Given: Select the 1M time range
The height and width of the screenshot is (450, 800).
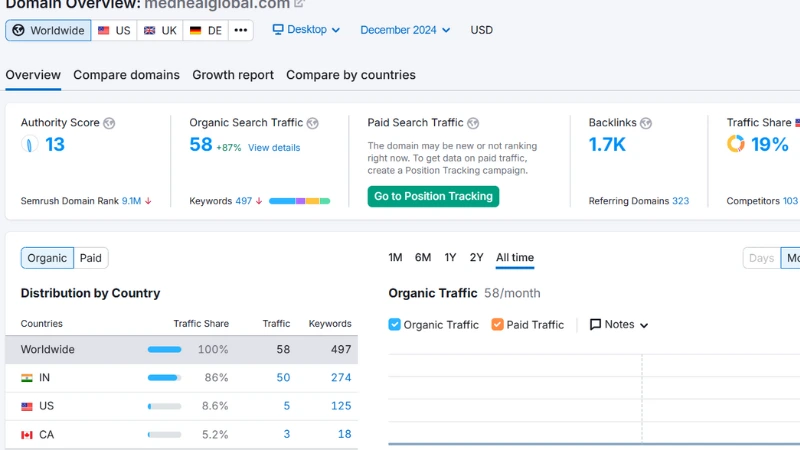Looking at the screenshot, I should (395, 258).
